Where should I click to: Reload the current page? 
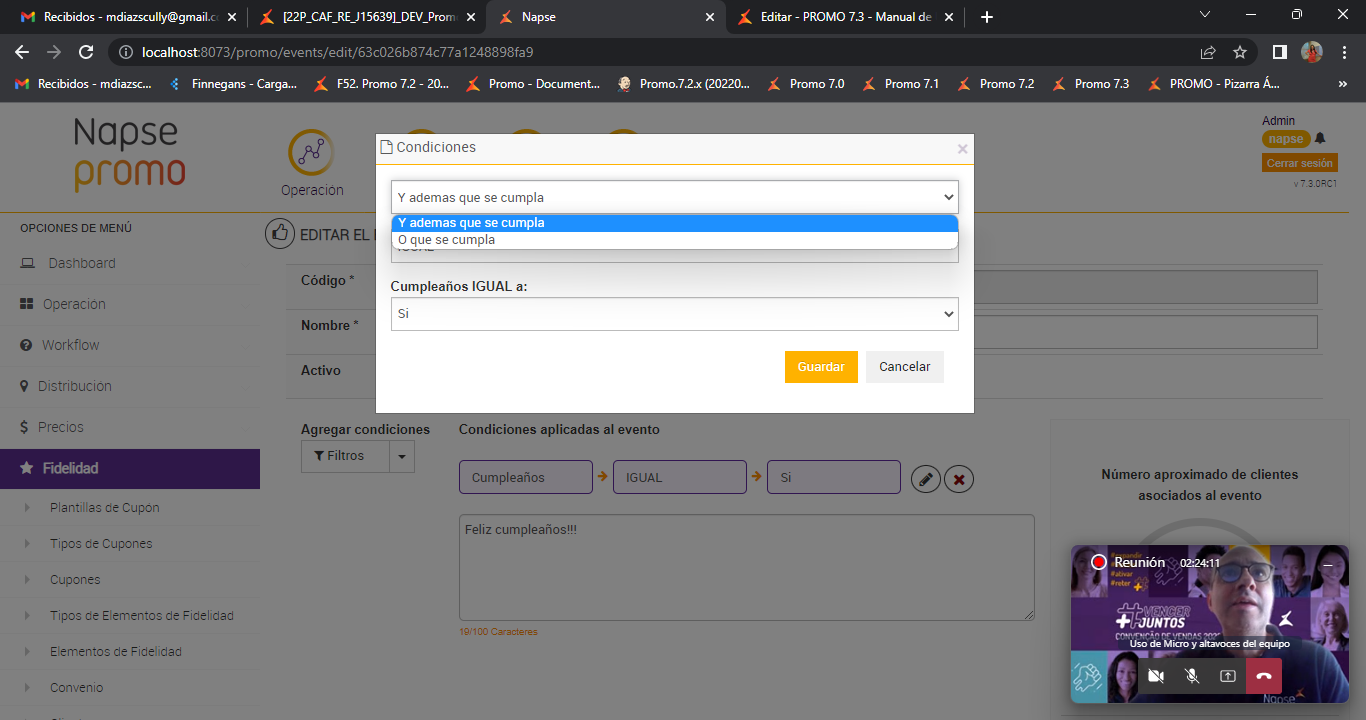[x=86, y=52]
